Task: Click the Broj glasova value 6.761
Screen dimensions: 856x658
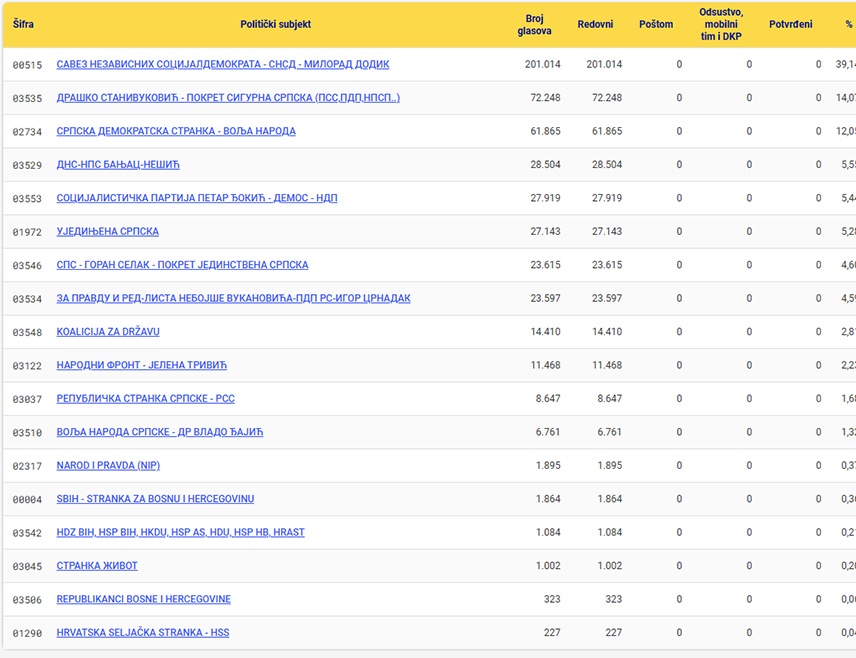Action: [548, 432]
